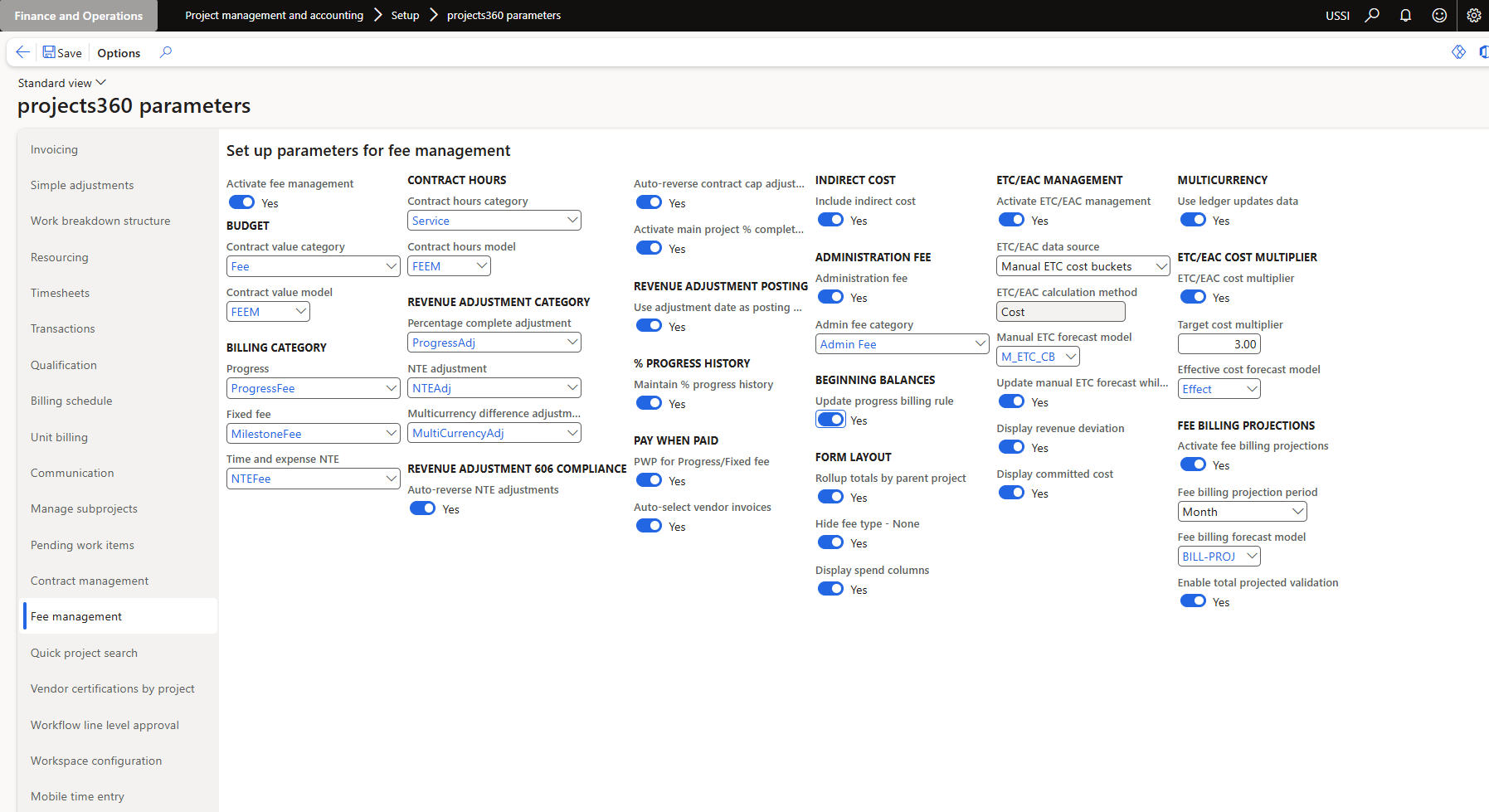Turn off Display committed cost toggle
This screenshot has width=1489, height=812.
pyautogui.click(x=1011, y=493)
